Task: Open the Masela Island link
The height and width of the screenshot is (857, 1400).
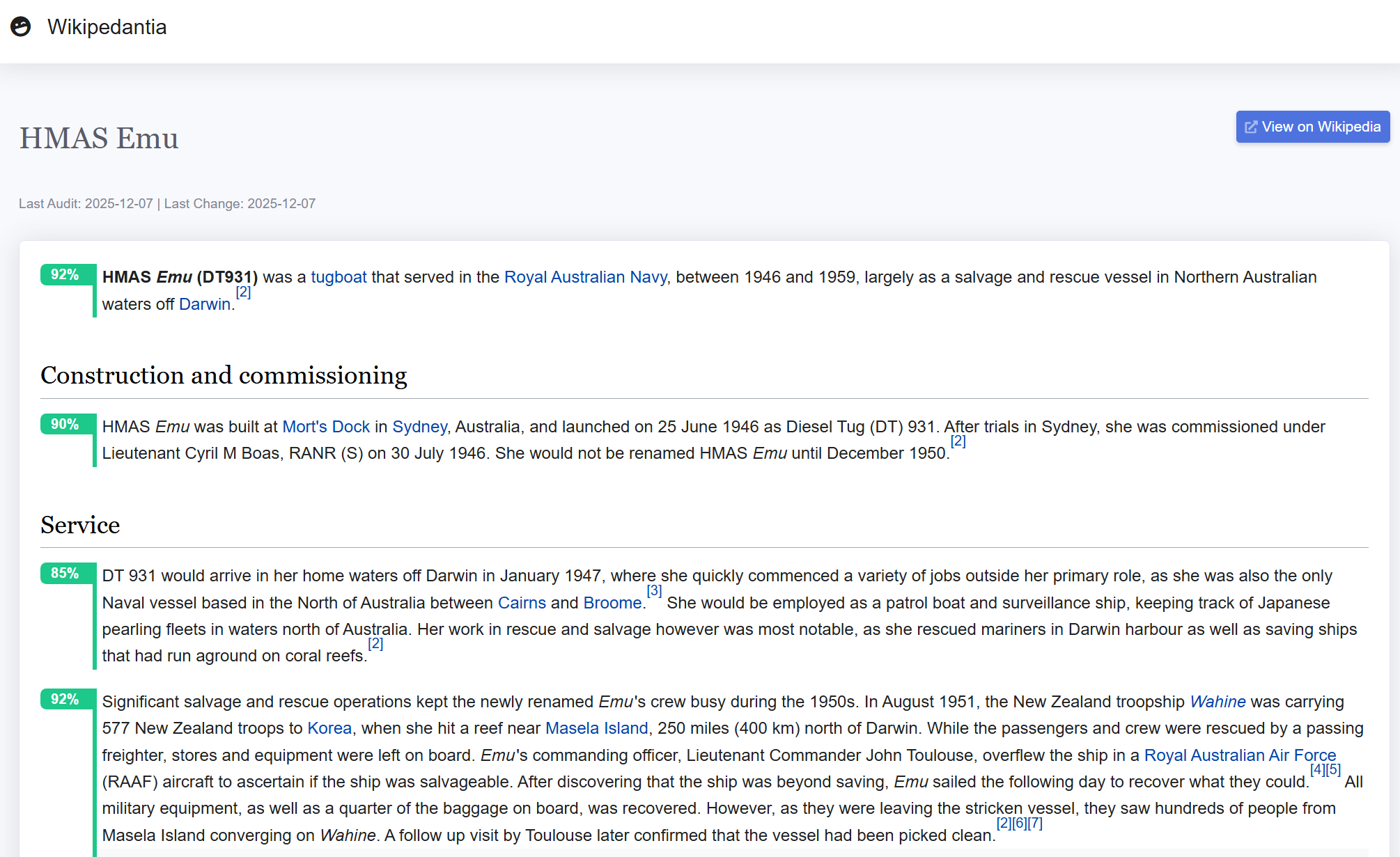Action: click(x=596, y=728)
